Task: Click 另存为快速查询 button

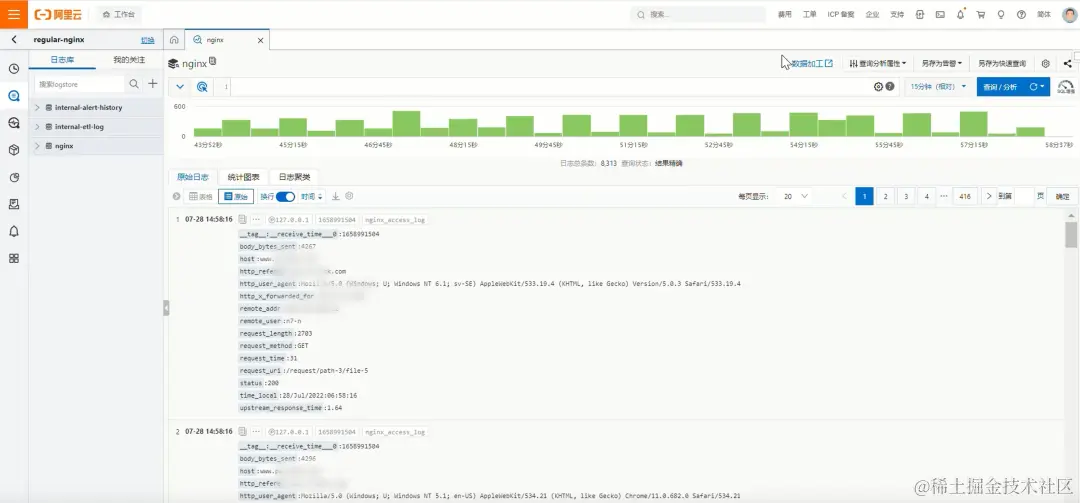Action: pyautogui.click(x=1001, y=63)
